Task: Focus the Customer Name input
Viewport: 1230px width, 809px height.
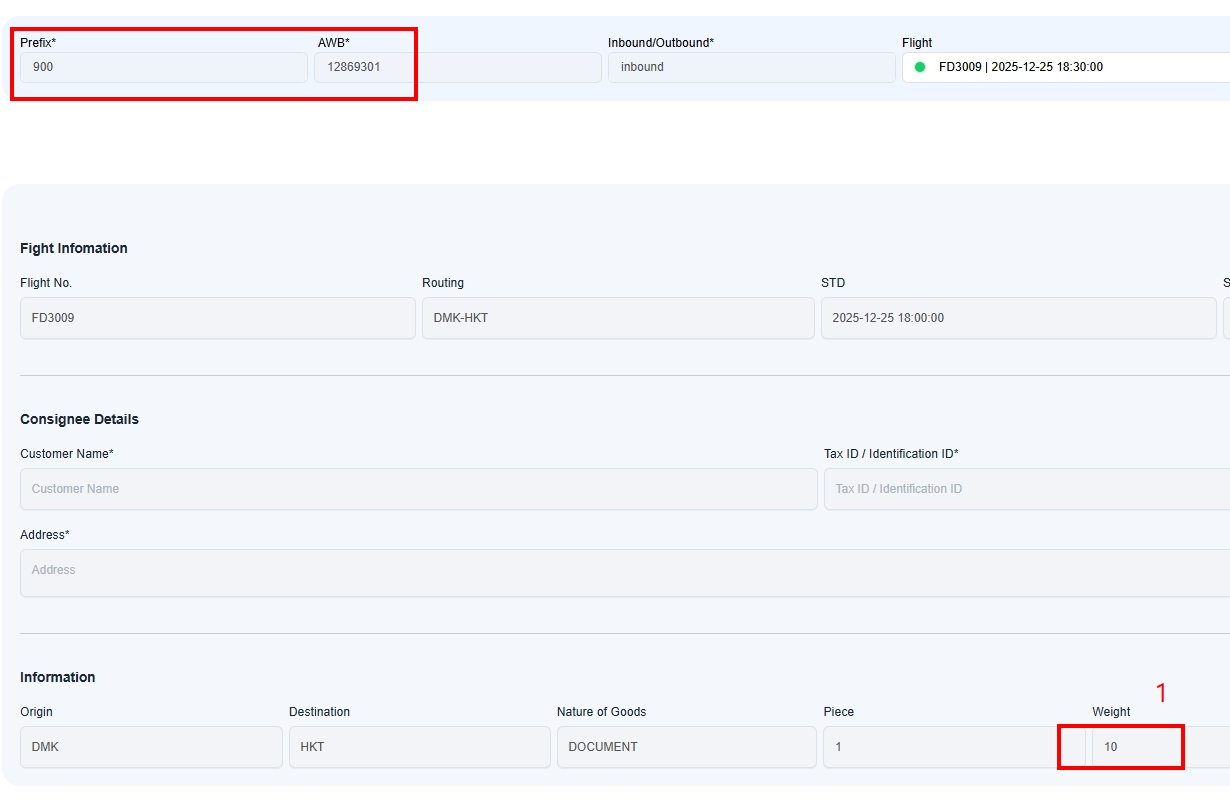Action: coord(418,489)
